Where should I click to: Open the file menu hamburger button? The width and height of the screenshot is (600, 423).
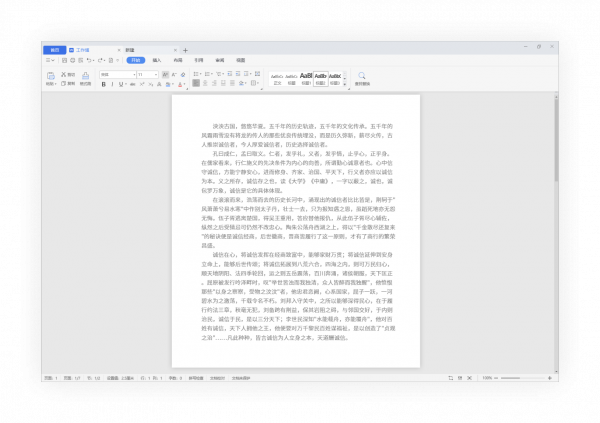(50, 60)
